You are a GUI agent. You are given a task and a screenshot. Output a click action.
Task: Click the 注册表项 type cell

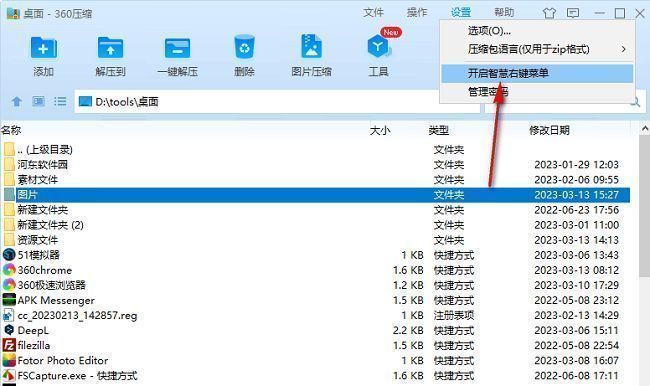point(454,315)
